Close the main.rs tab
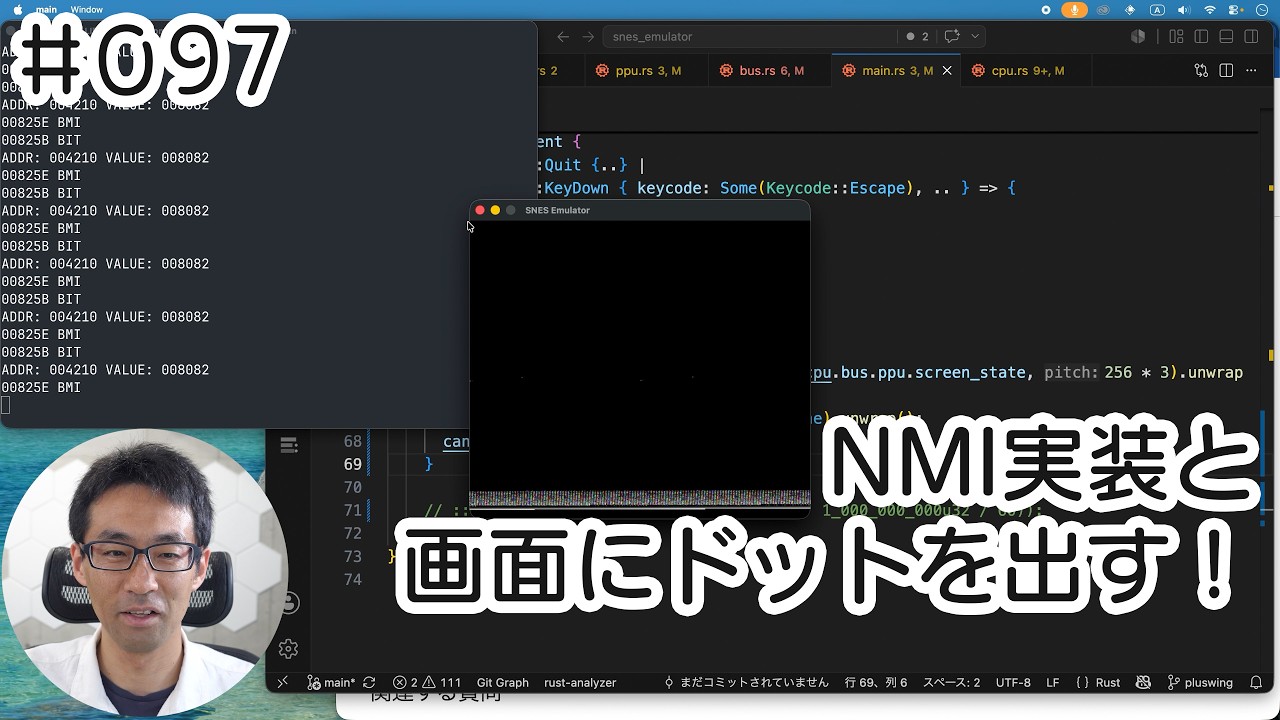This screenshot has width=1280, height=720. tap(947, 71)
